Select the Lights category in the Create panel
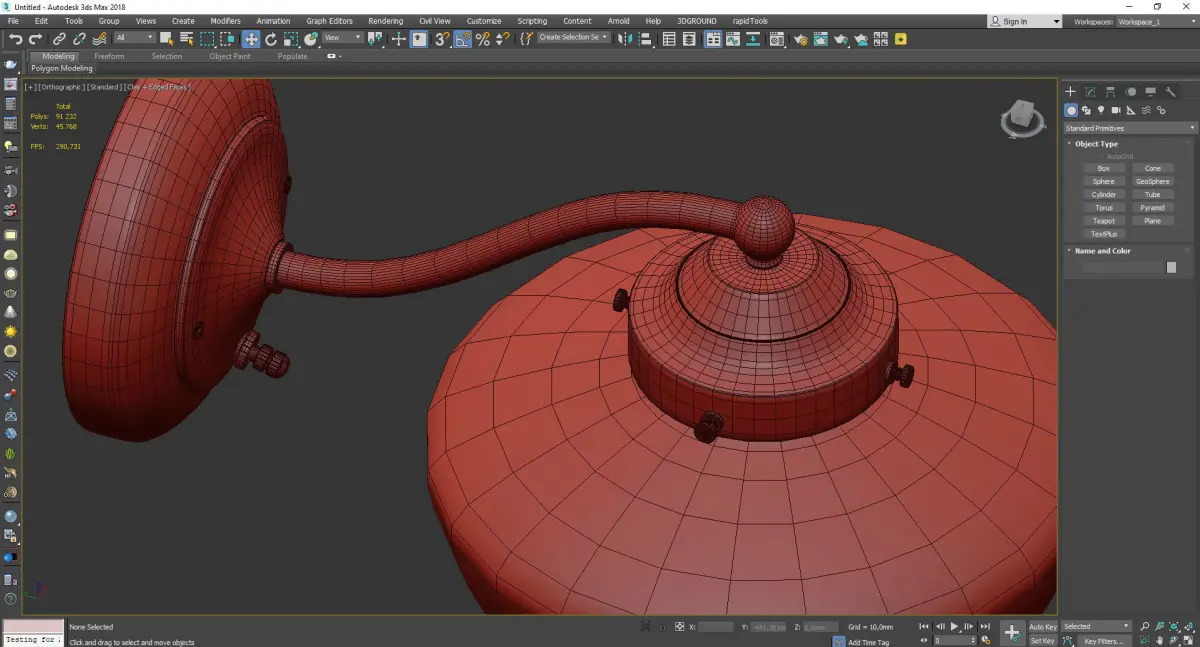This screenshot has height=647, width=1200. click(1101, 110)
